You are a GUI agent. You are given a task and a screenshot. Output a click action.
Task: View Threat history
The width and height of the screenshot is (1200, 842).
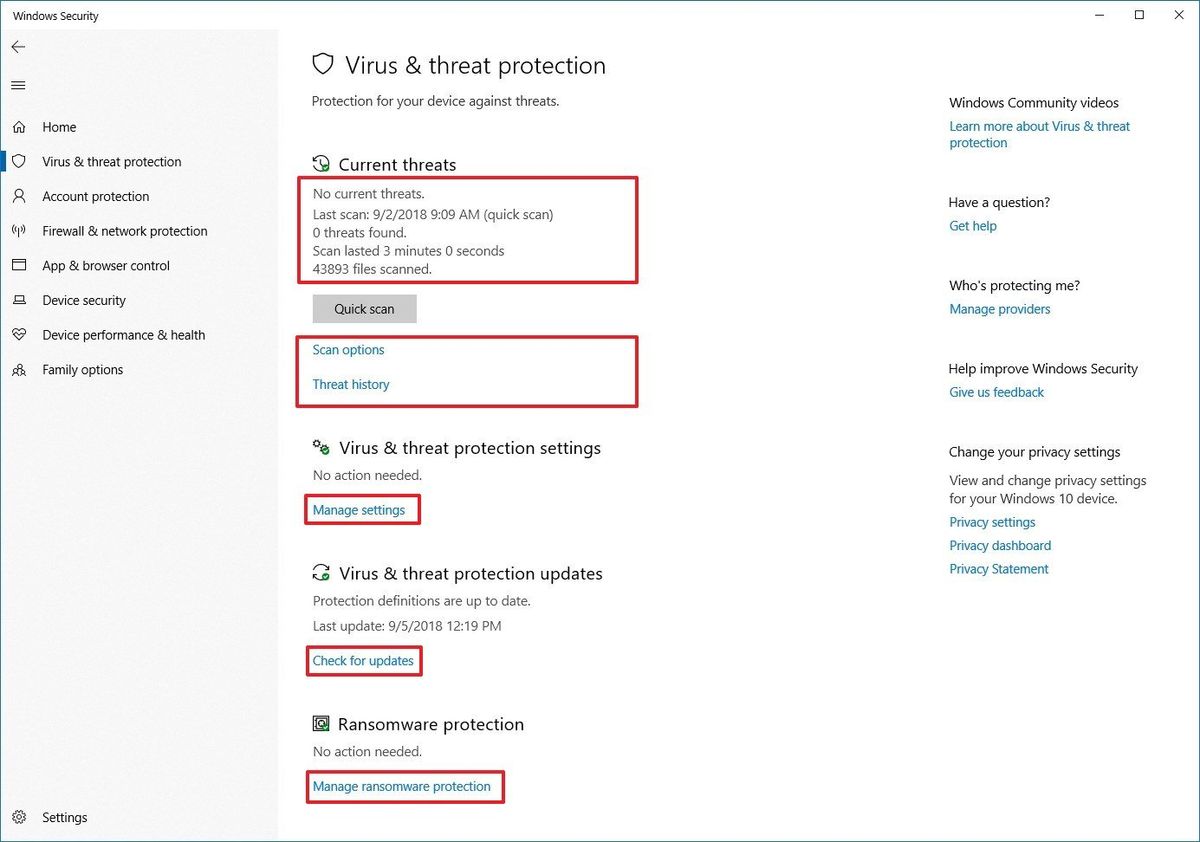coord(350,384)
